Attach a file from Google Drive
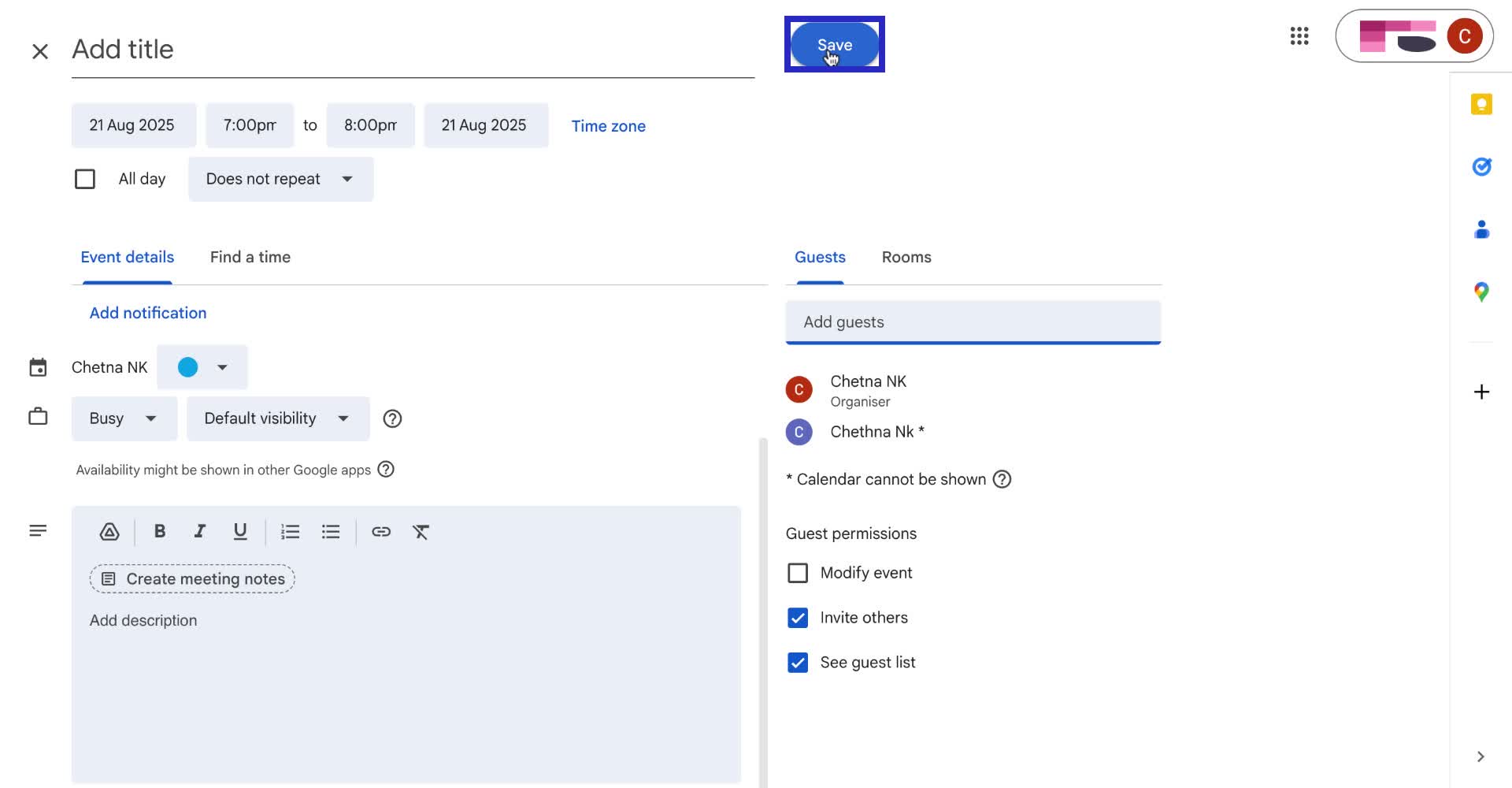Image resolution: width=1512 pixels, height=788 pixels. [109, 531]
